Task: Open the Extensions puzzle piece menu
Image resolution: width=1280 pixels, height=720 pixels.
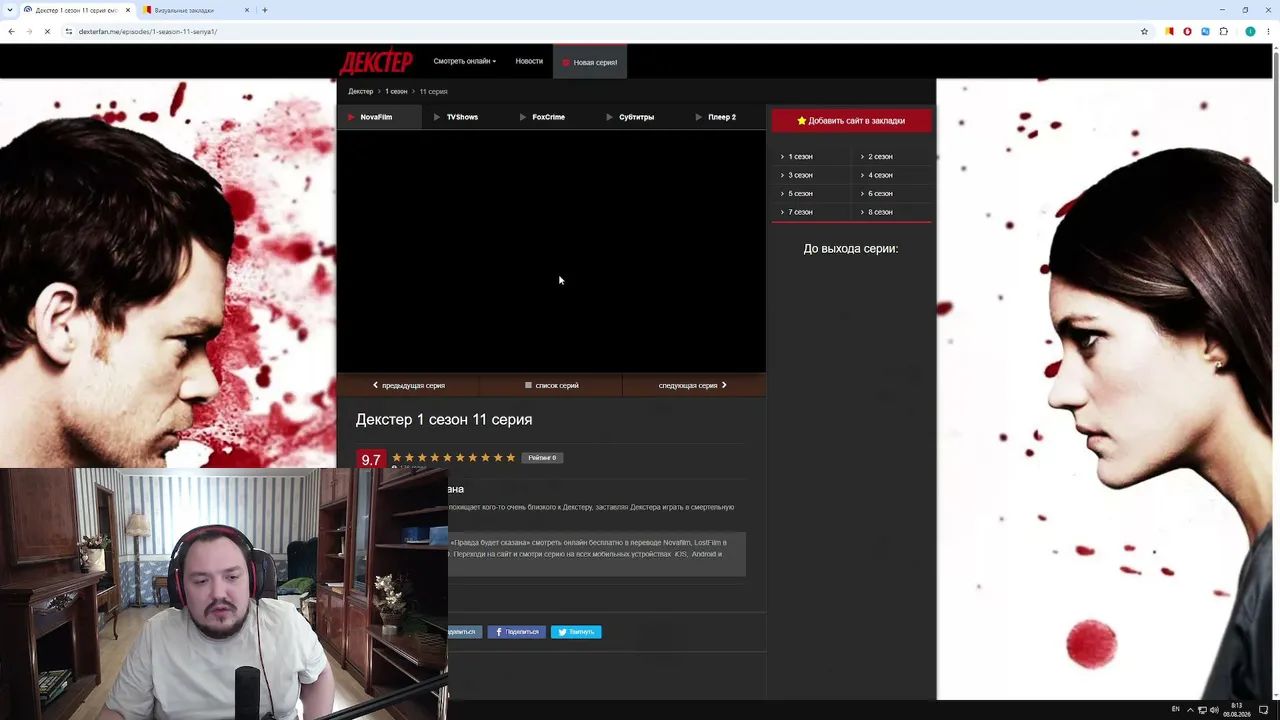Action: pos(1223,31)
